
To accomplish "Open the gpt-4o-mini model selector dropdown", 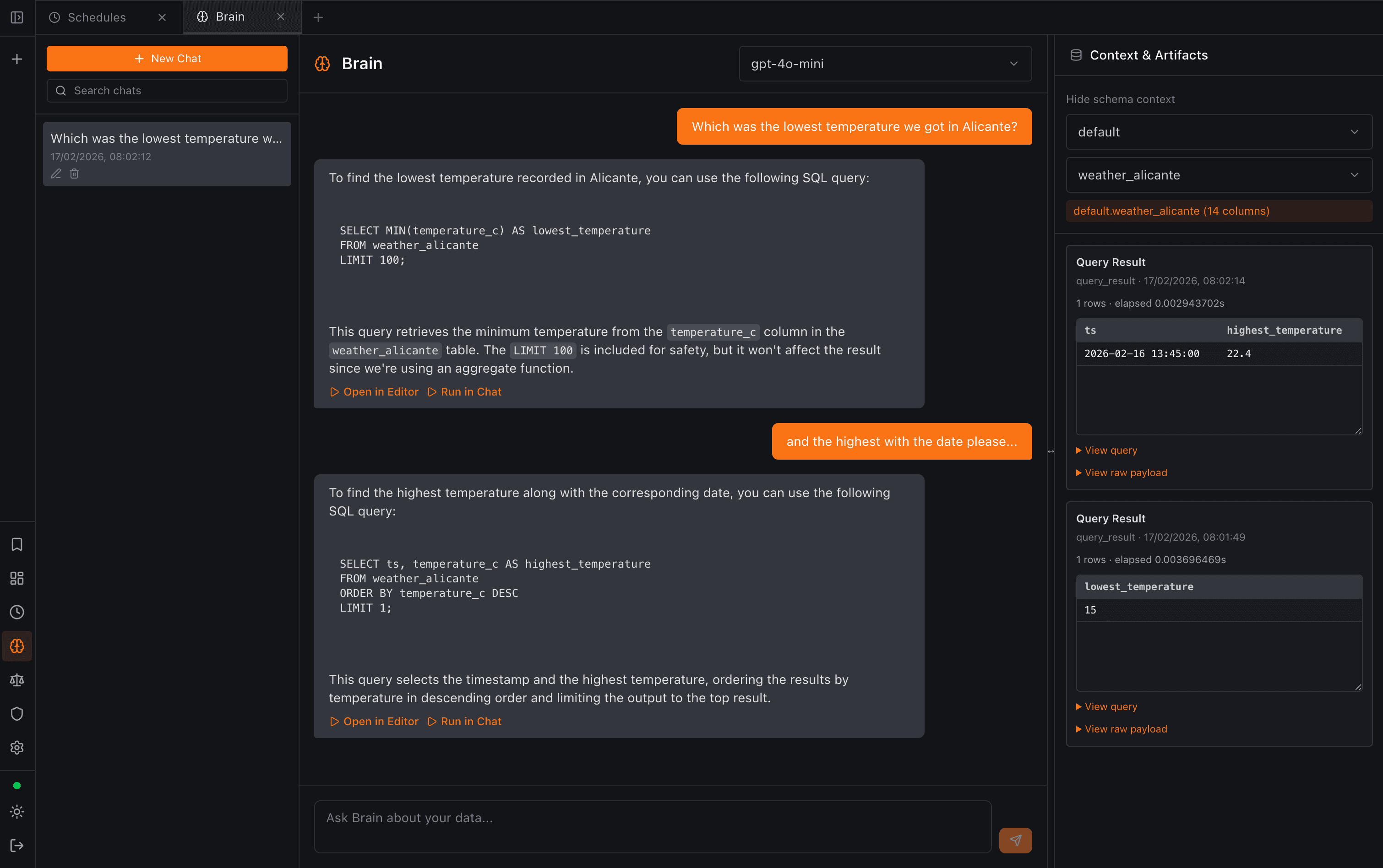I will [x=883, y=63].
